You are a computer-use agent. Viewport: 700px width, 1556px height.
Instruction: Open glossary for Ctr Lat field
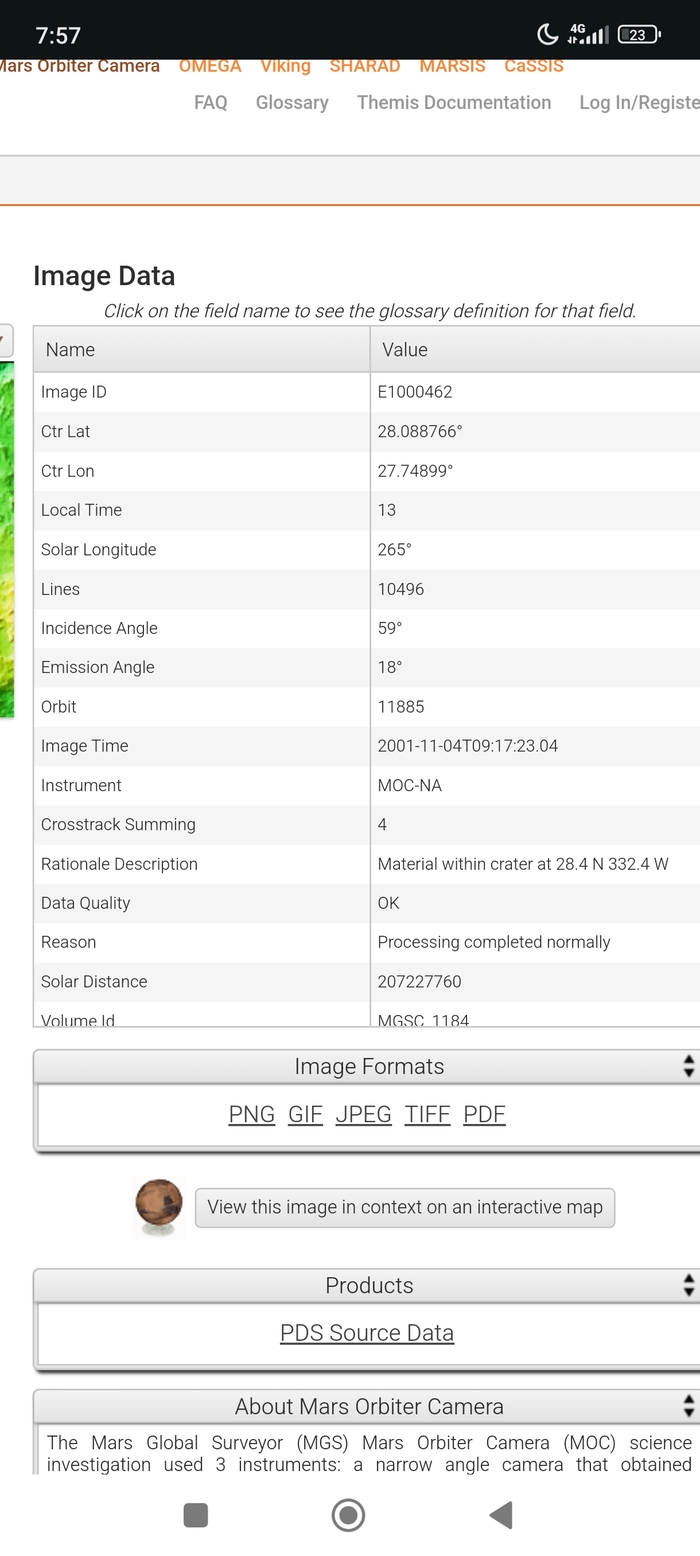pos(65,431)
